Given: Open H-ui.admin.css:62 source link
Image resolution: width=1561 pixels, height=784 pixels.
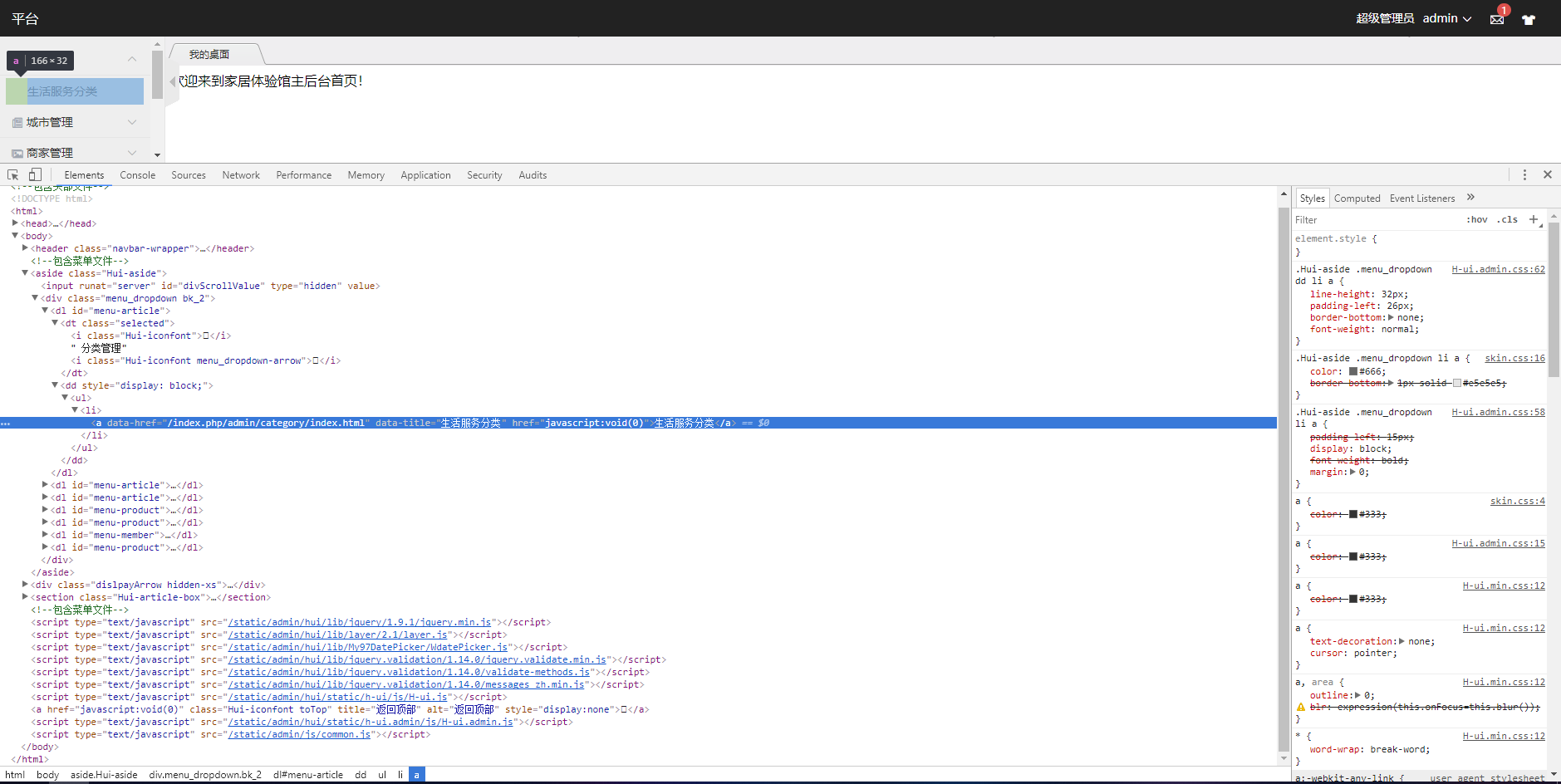Looking at the screenshot, I should (x=1499, y=269).
